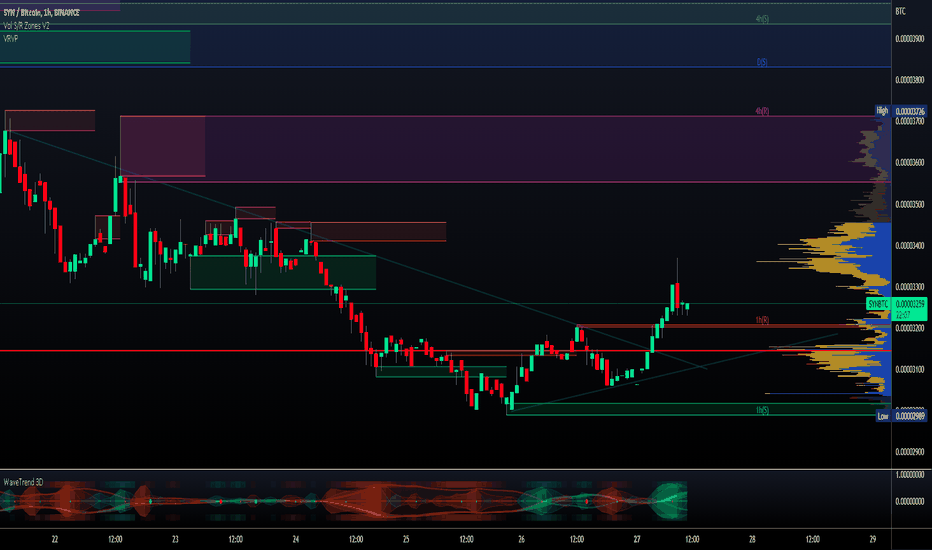
Task: Click date 26 on the time axis
Action: pos(521,539)
